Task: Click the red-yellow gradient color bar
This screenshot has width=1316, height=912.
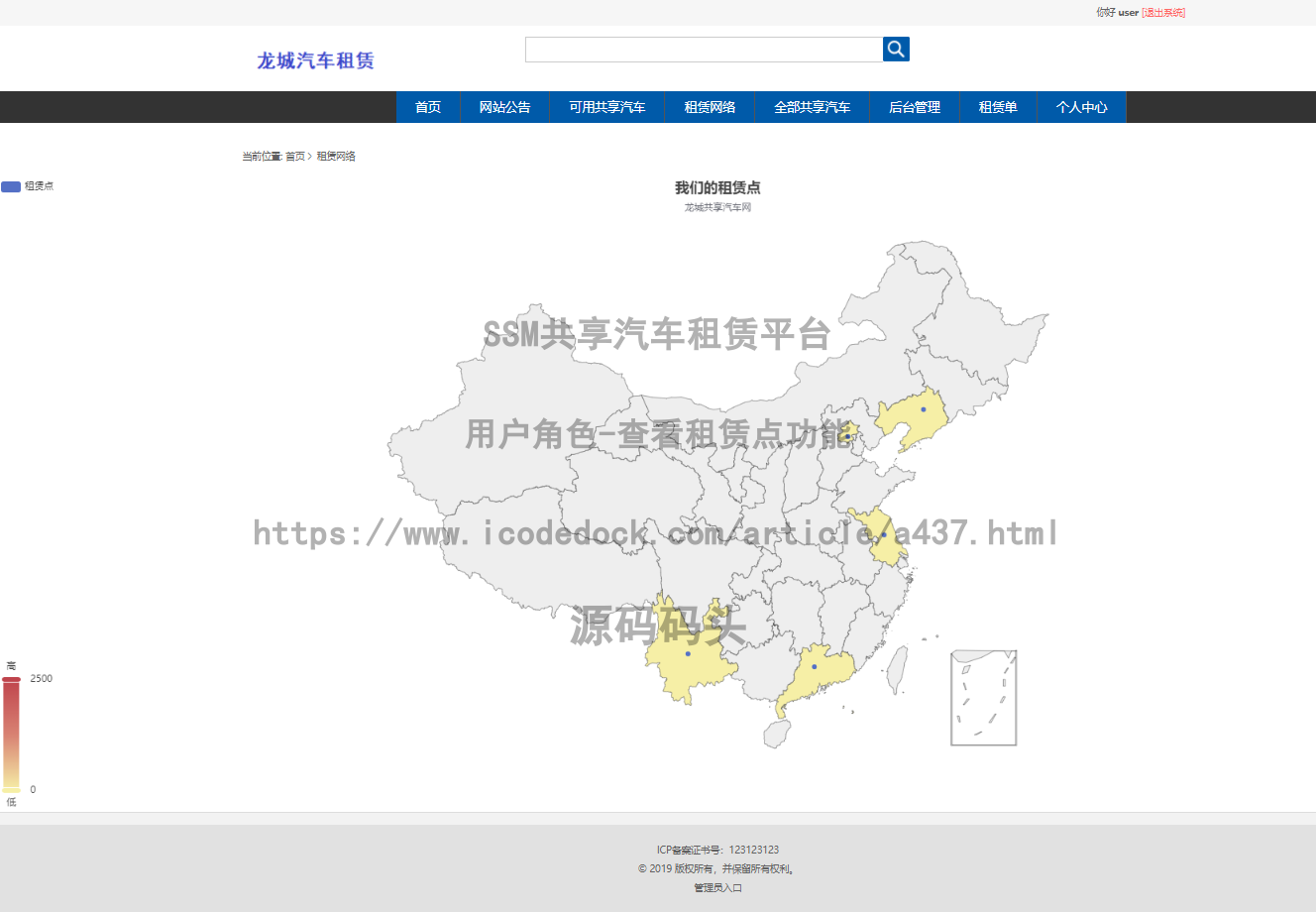Action: 11,735
